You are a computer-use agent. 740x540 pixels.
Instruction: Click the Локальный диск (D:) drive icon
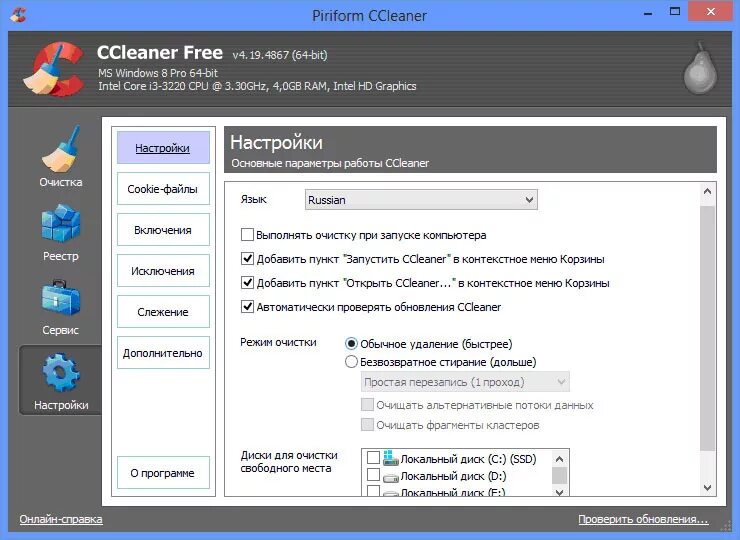pyautogui.click(x=391, y=478)
